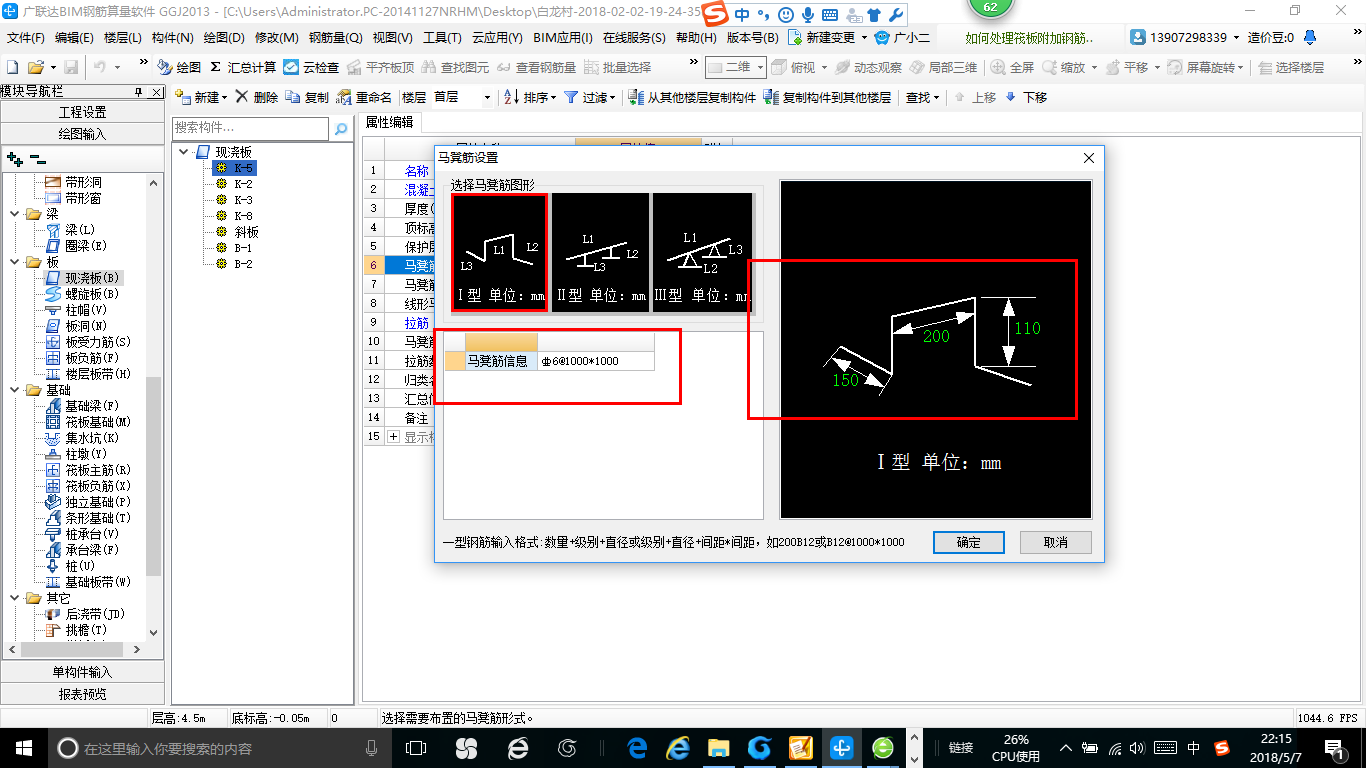This screenshot has height=768, width=1366.
Task: Click the collapse-all minus icon in navigator
Action: (37, 159)
